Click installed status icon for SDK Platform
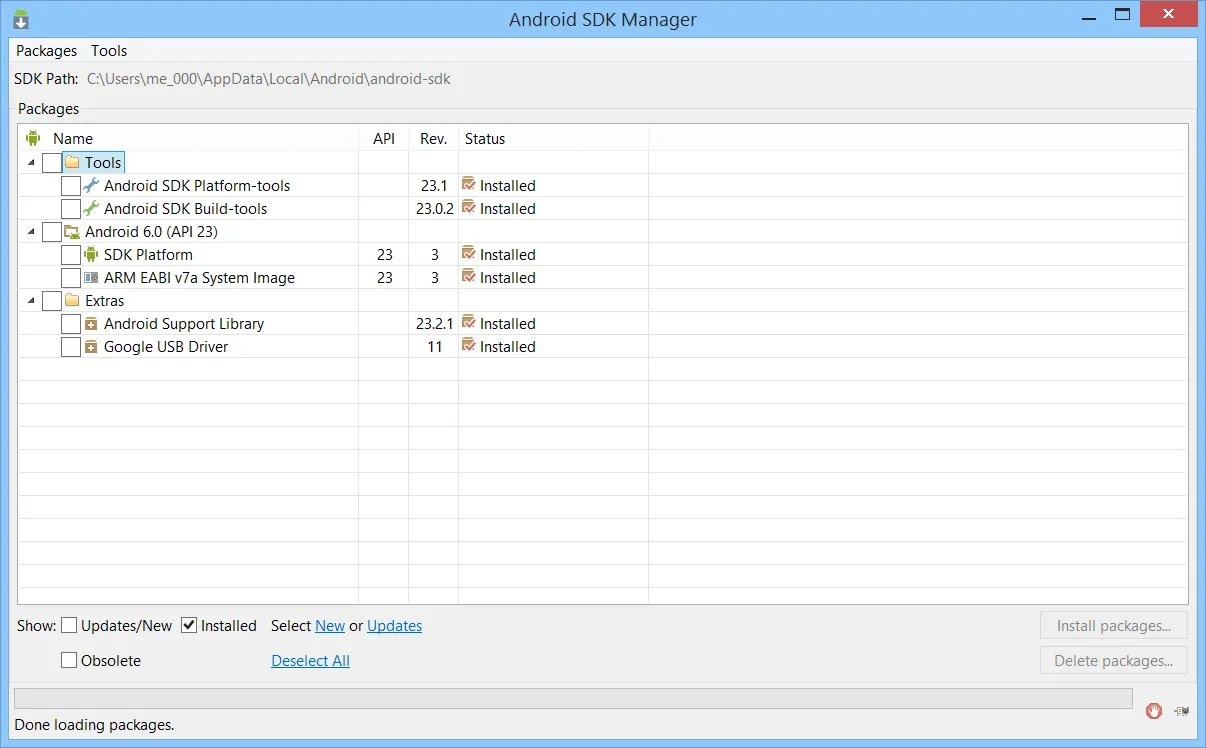Viewport: 1206px width, 748px height. [x=468, y=253]
